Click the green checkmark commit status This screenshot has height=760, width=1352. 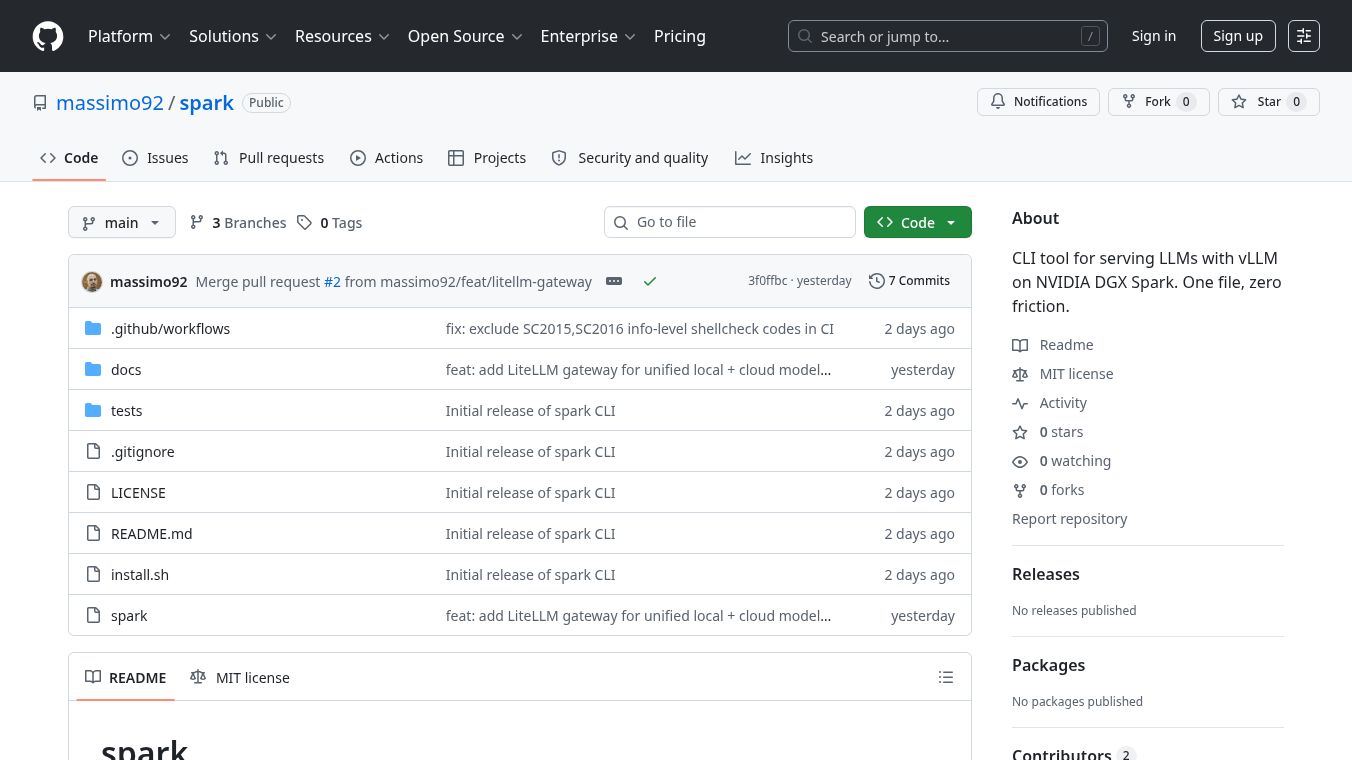650,281
